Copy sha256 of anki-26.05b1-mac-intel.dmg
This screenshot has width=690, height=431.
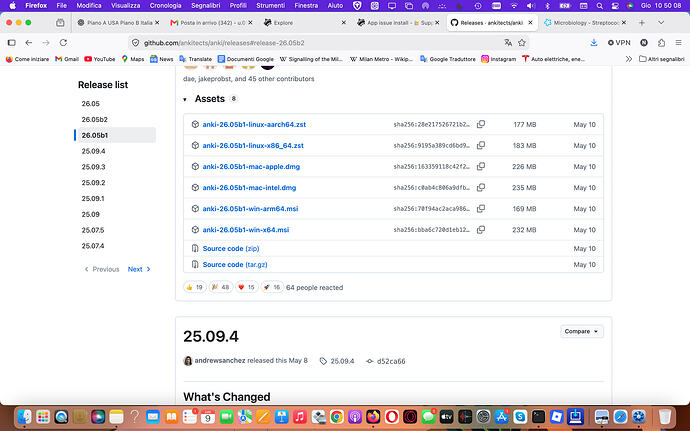481,188
